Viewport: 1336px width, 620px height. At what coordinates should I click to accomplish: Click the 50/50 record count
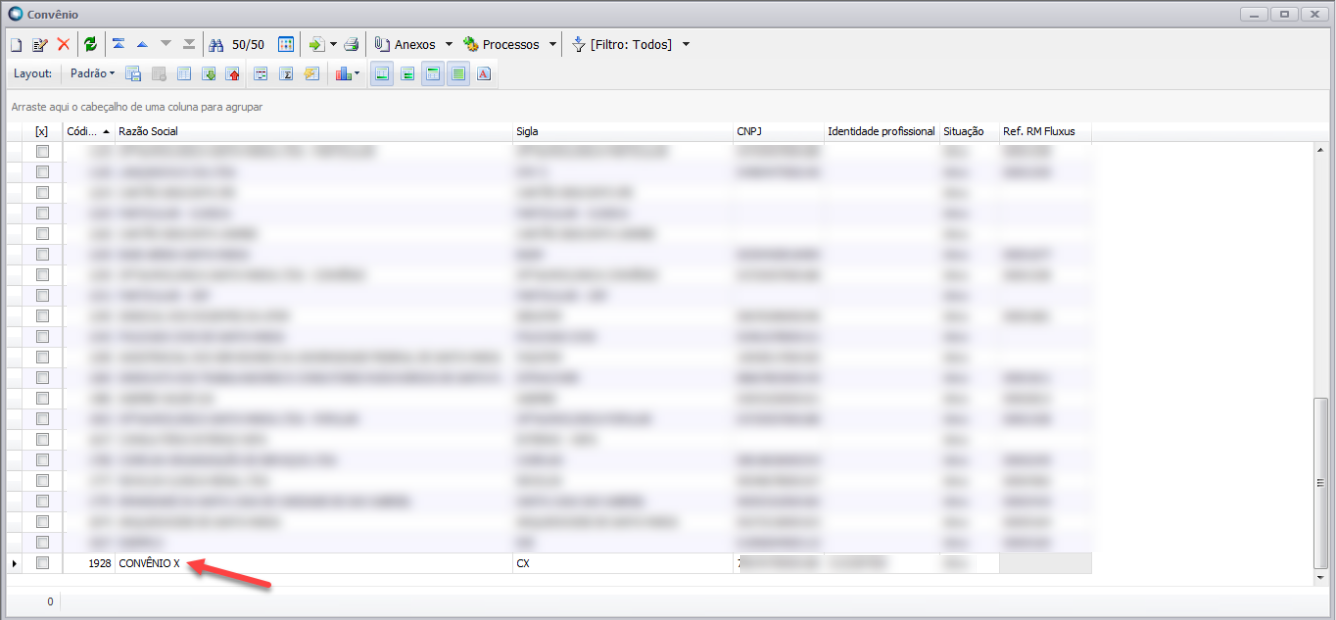click(248, 45)
